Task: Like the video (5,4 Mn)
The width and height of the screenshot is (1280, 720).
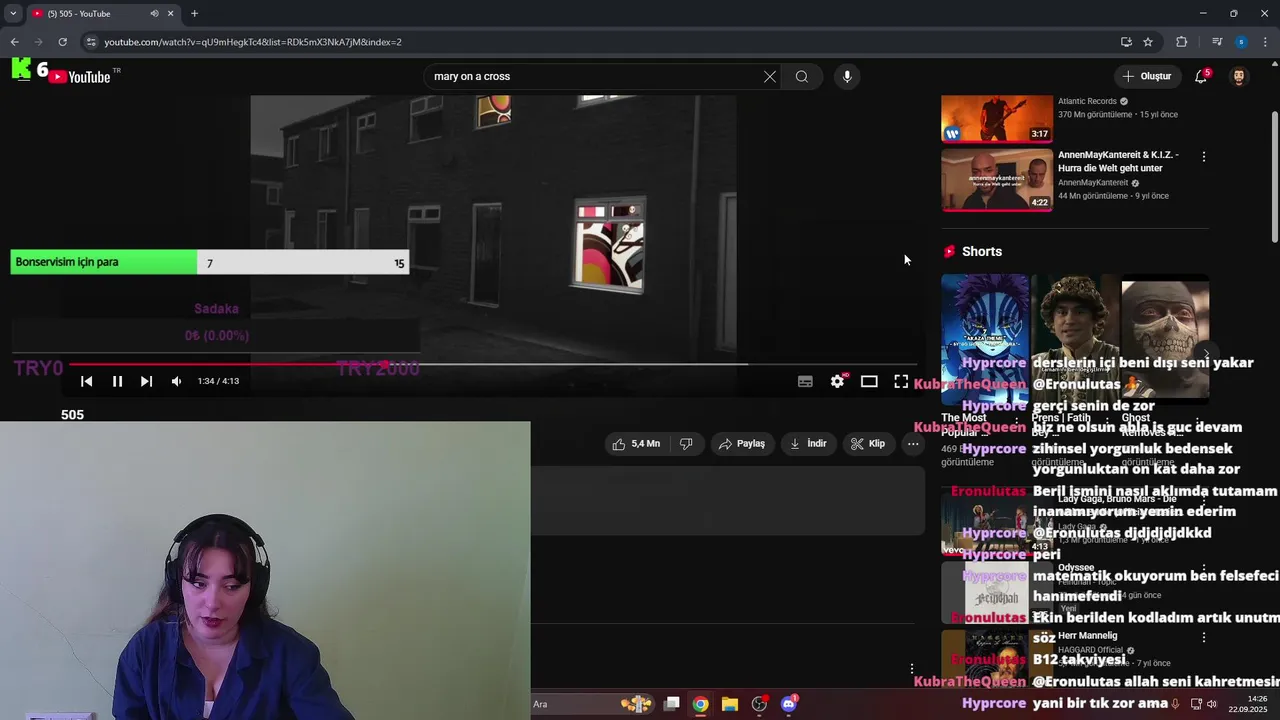Action: [x=636, y=444]
